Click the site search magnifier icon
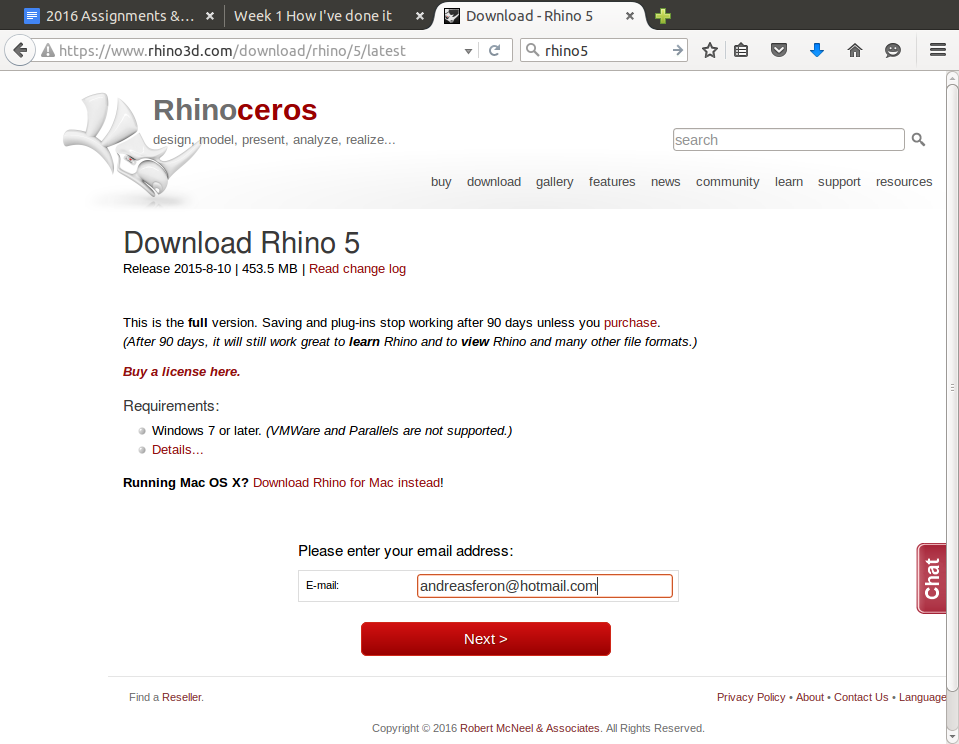The height and width of the screenshot is (744, 959). point(918,140)
